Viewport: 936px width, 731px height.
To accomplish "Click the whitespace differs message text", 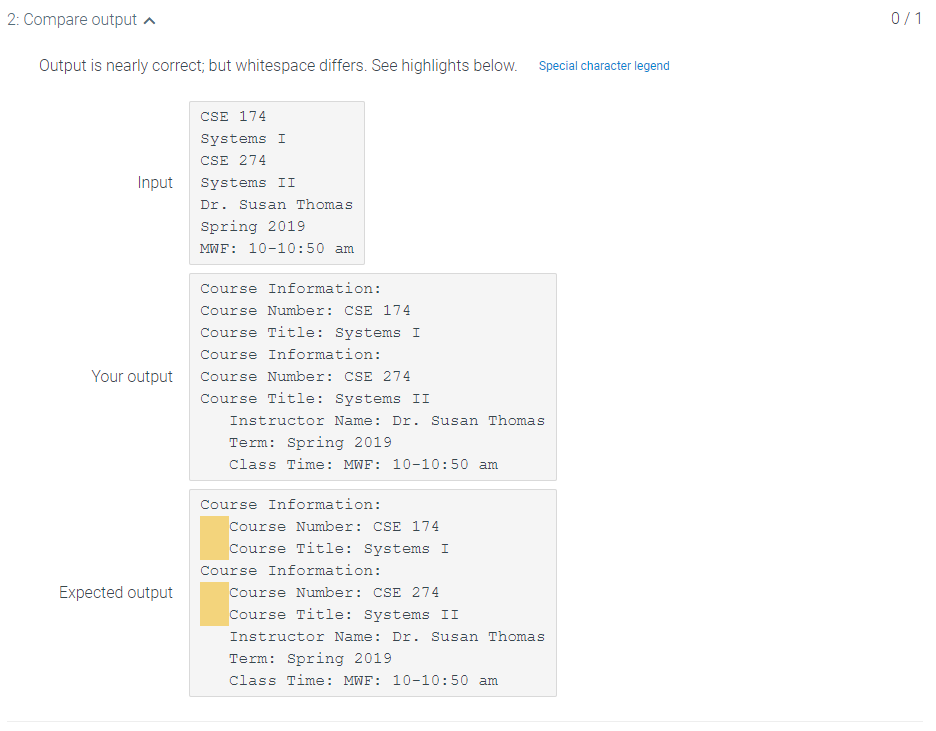I will tap(277, 65).
